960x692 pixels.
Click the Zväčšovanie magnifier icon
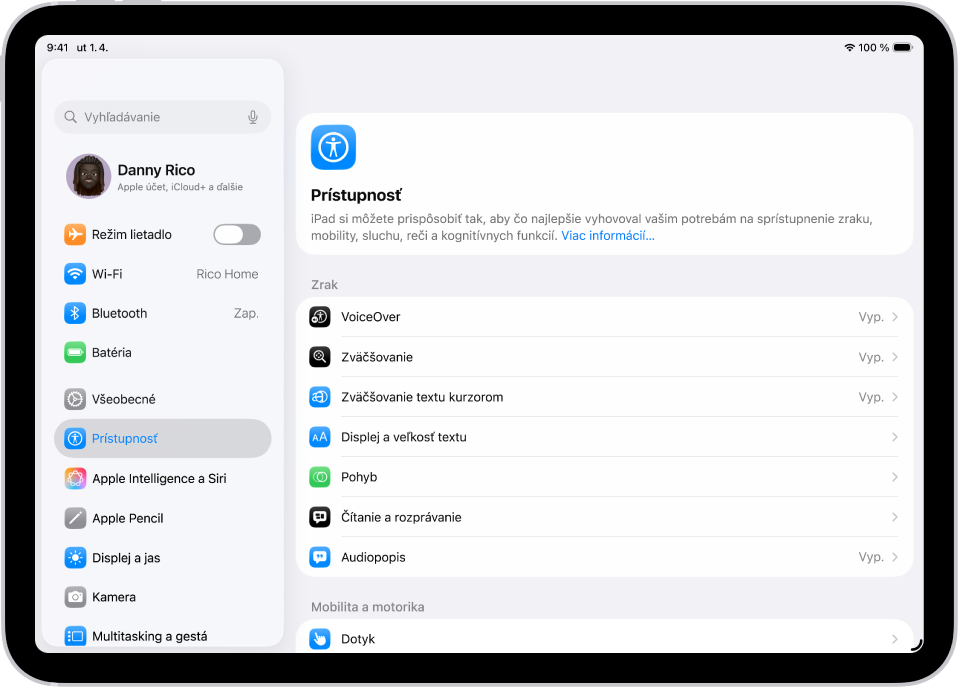point(320,357)
